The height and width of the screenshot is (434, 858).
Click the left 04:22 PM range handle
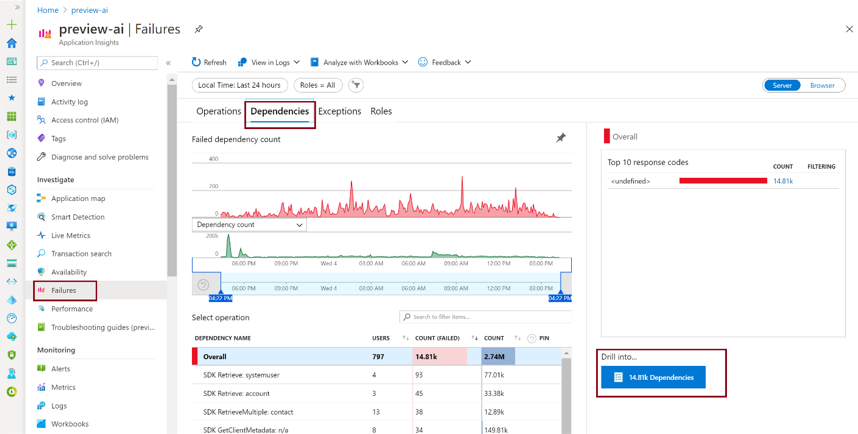point(220,298)
